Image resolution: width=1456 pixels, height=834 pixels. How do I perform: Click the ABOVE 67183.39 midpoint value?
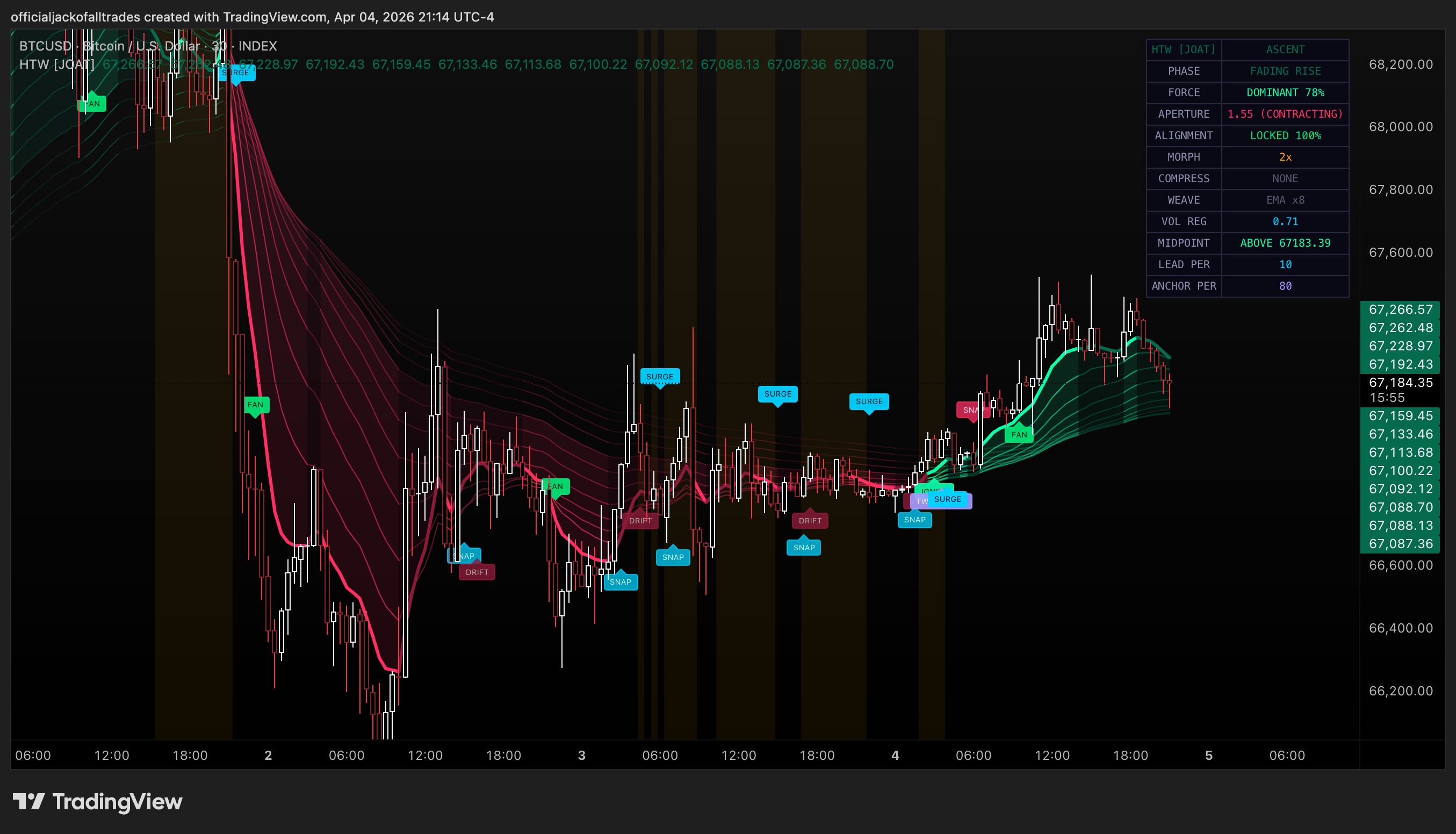tap(1285, 243)
